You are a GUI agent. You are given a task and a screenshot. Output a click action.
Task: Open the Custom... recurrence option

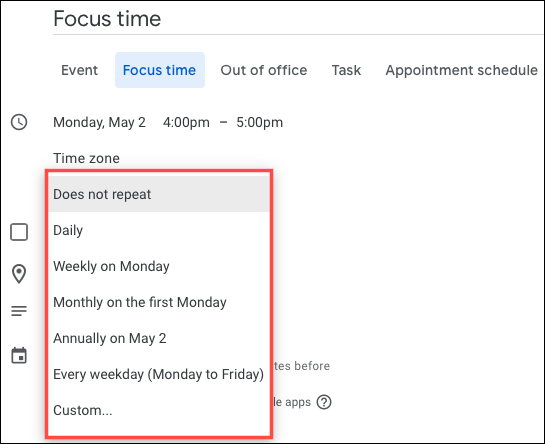159,410
